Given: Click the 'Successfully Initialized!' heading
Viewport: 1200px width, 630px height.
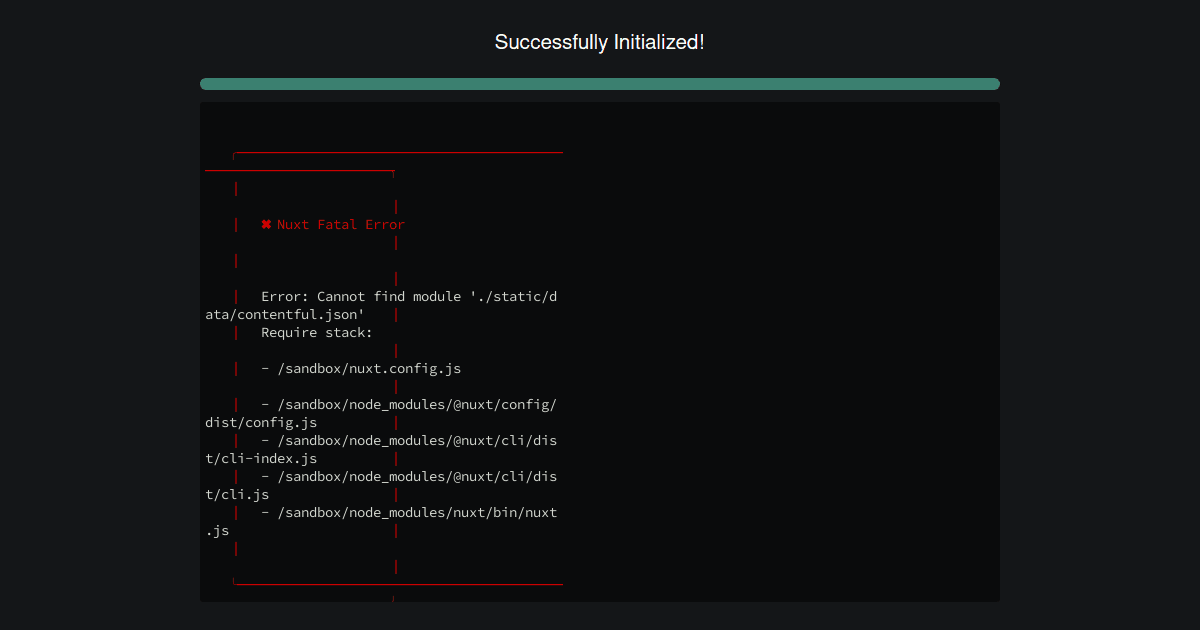Looking at the screenshot, I should pyautogui.click(x=600, y=42).
